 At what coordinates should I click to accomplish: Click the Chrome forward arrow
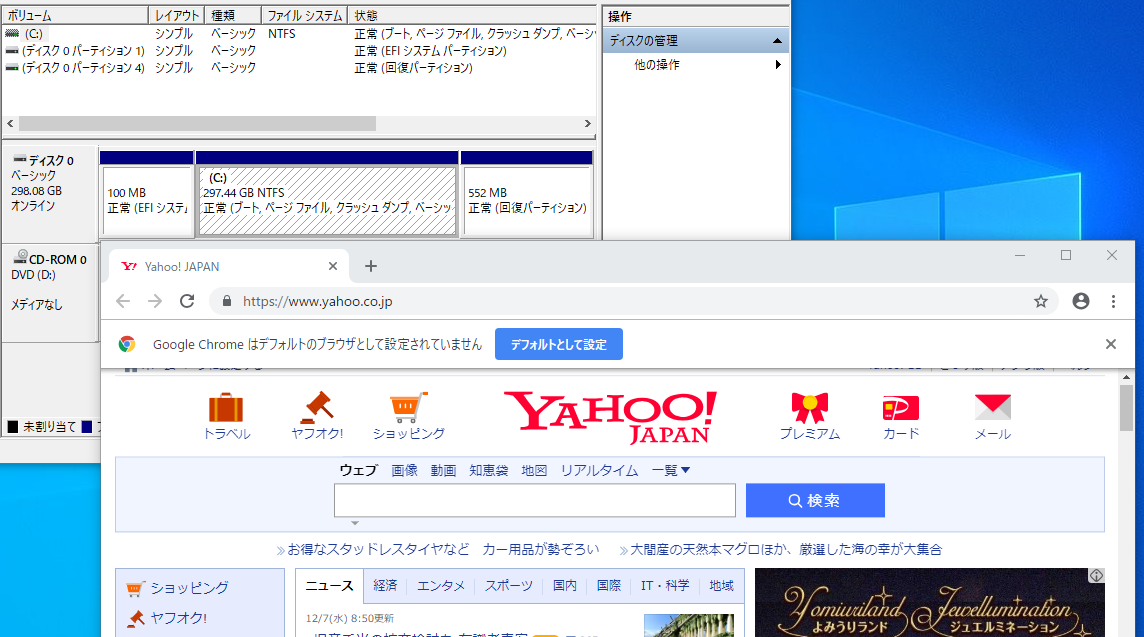[155, 301]
